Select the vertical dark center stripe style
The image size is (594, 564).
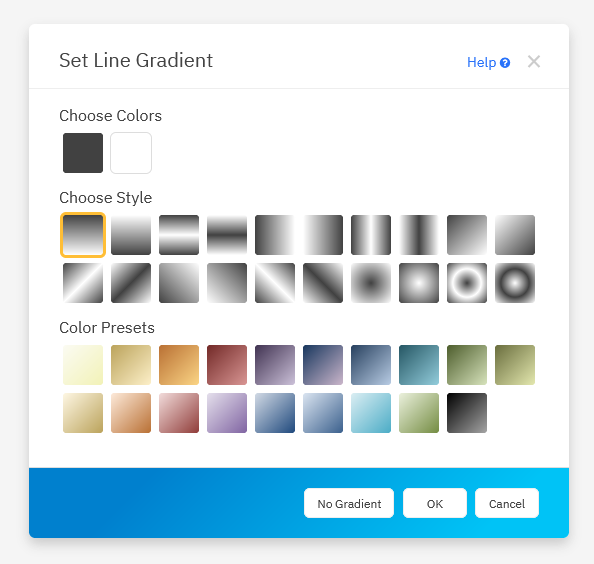coord(419,235)
